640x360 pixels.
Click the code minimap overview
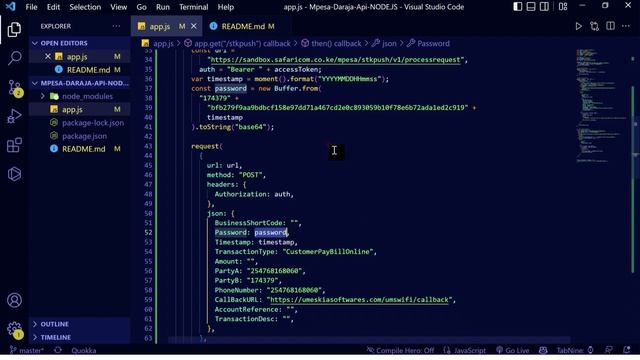[600, 106]
